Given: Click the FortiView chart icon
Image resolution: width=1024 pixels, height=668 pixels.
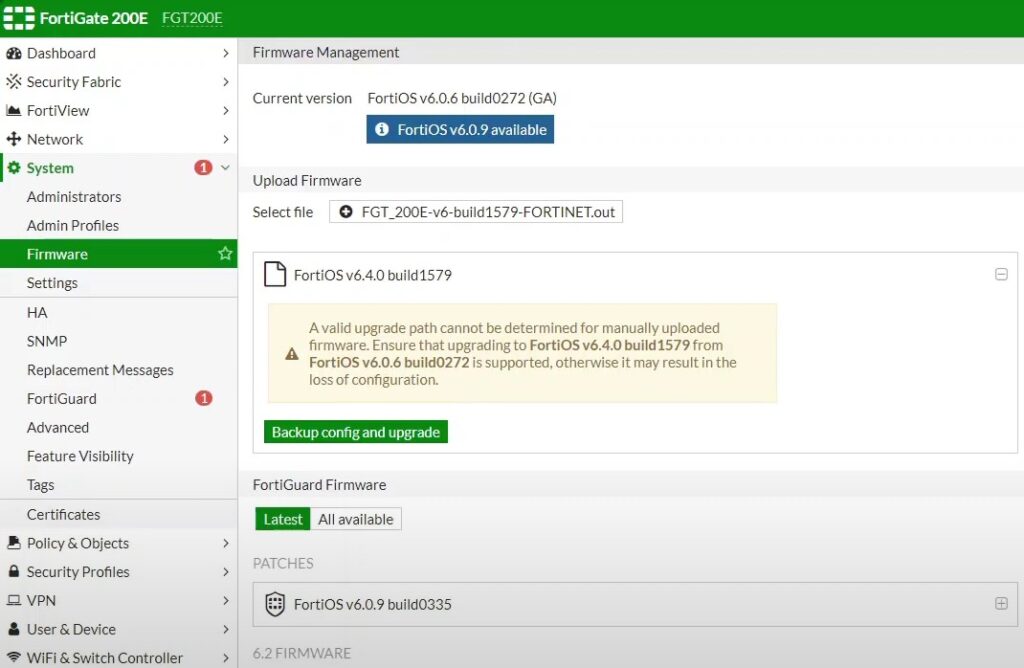Looking at the screenshot, I should (14, 110).
